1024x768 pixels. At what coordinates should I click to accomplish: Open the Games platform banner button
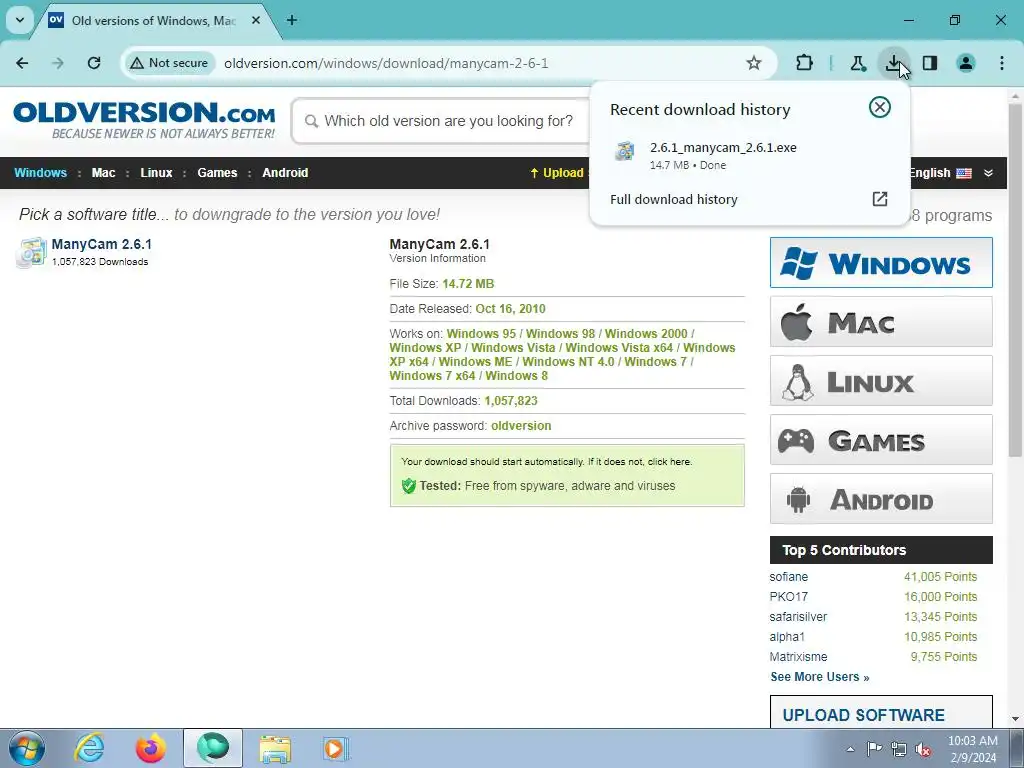(x=881, y=440)
